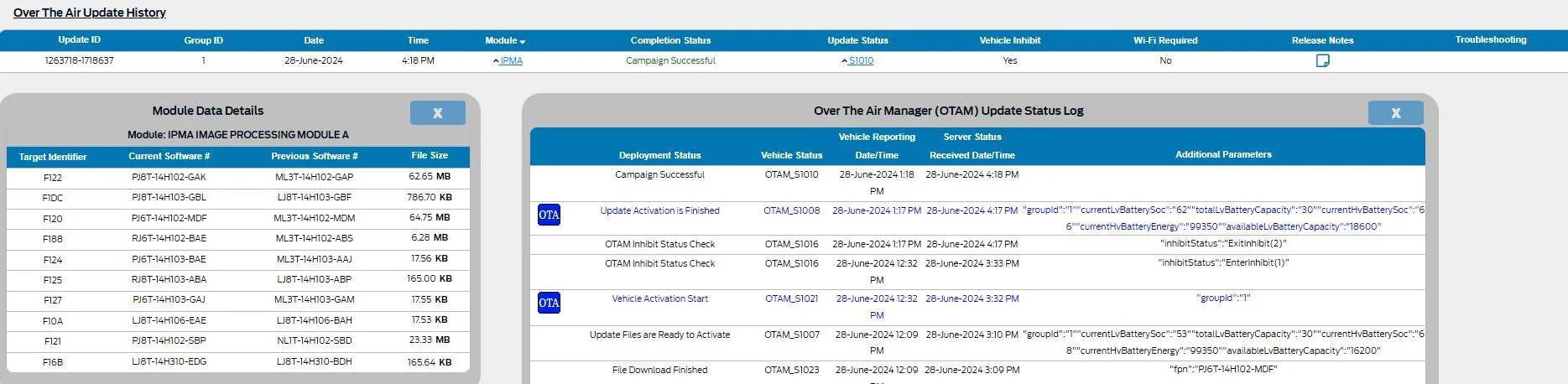Select target identifier F127
Image resolution: width=1568 pixels, height=384 pixels.
pyautogui.click(x=52, y=300)
